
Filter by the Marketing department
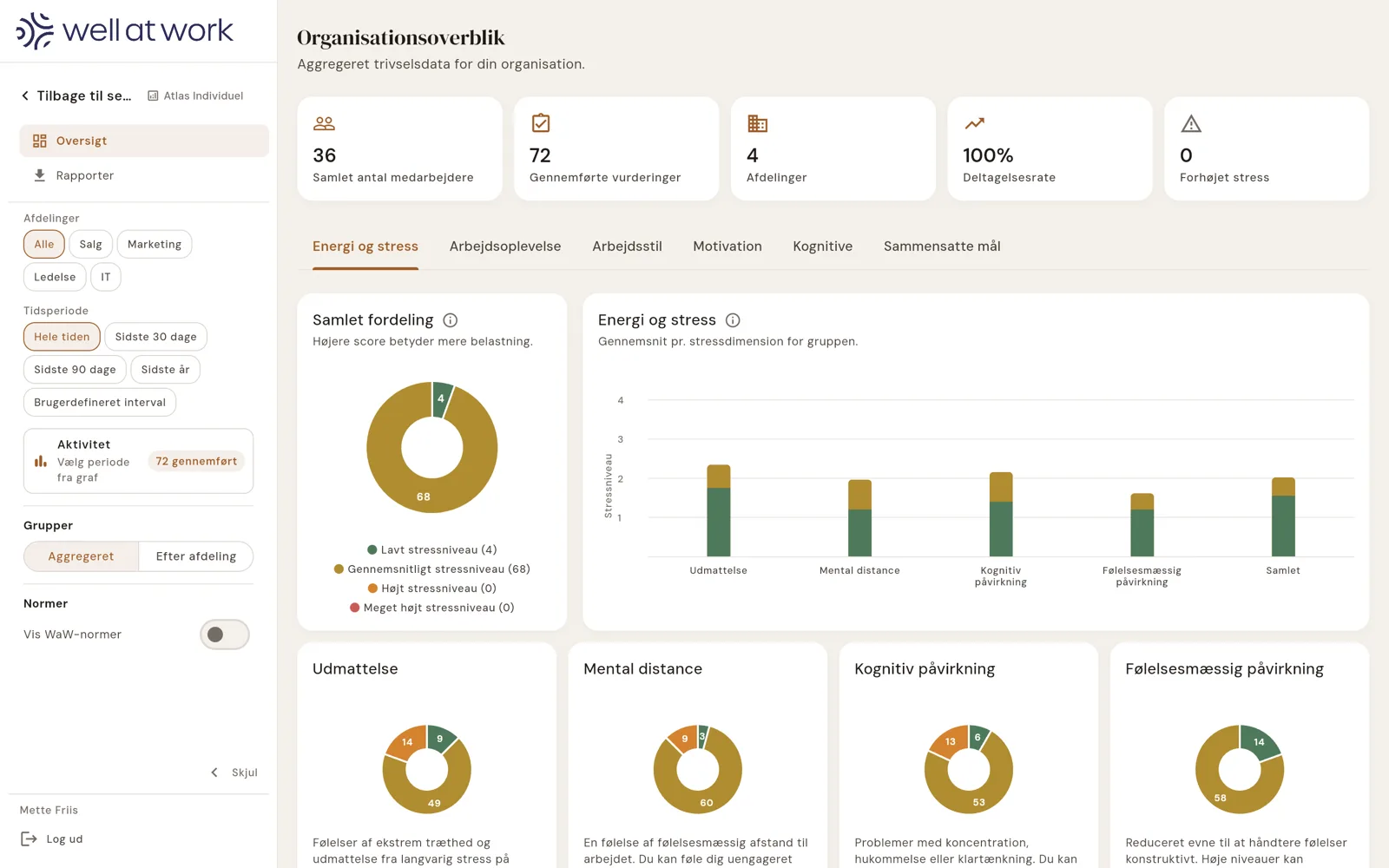[x=155, y=245]
